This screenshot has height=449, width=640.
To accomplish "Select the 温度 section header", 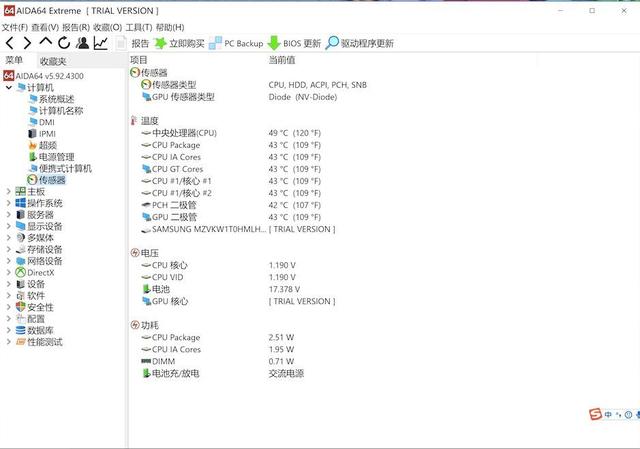I will [x=144, y=121].
